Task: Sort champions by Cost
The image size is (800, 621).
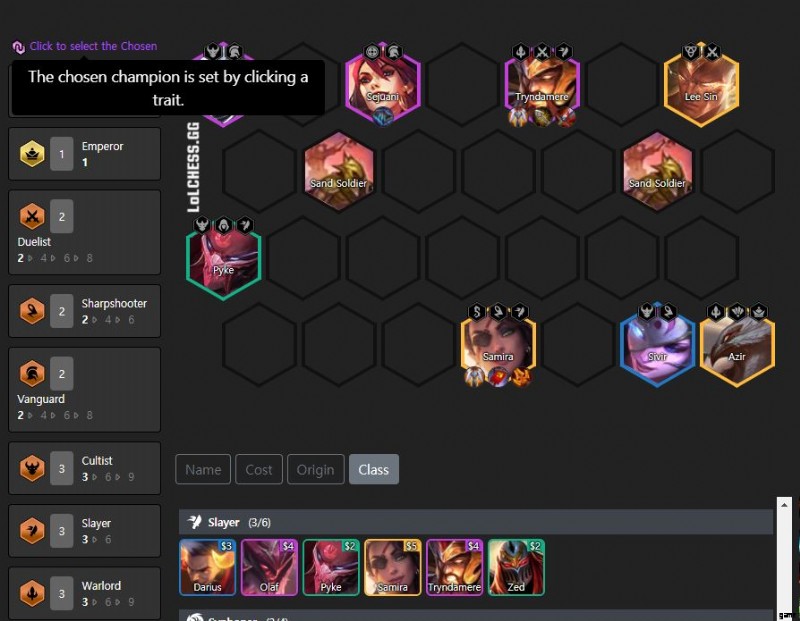Action: (x=259, y=469)
